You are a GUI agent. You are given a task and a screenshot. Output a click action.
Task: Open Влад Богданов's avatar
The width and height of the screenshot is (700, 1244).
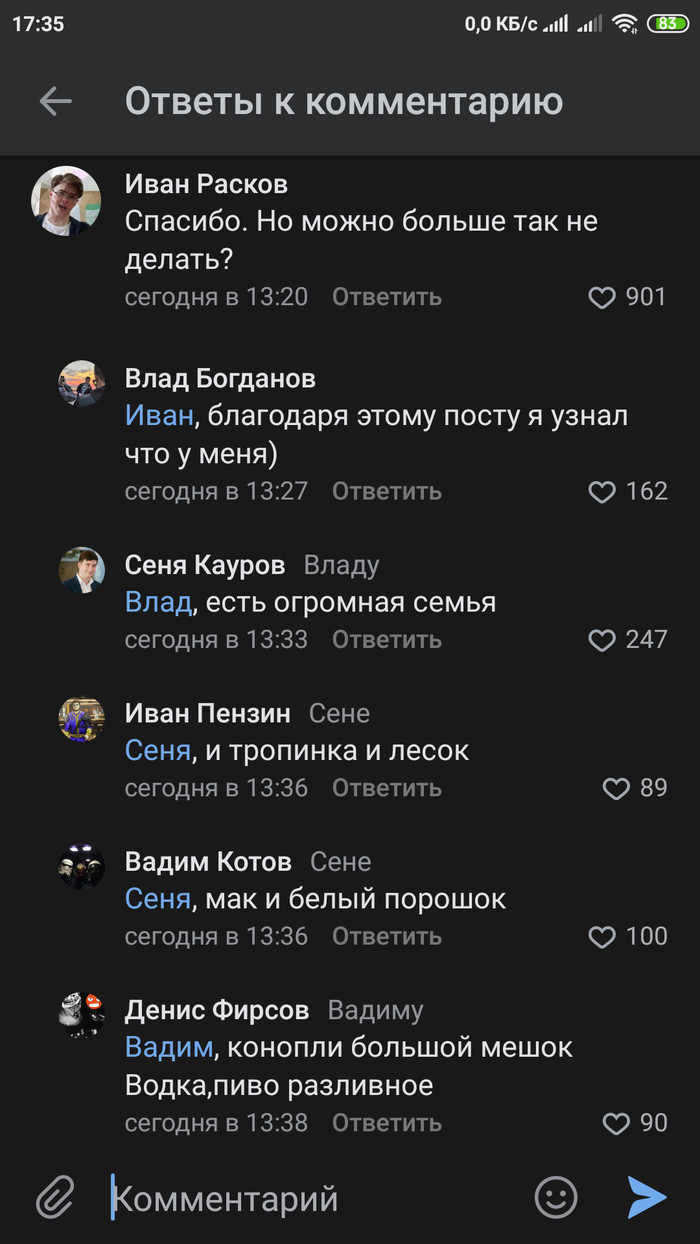pos(81,383)
